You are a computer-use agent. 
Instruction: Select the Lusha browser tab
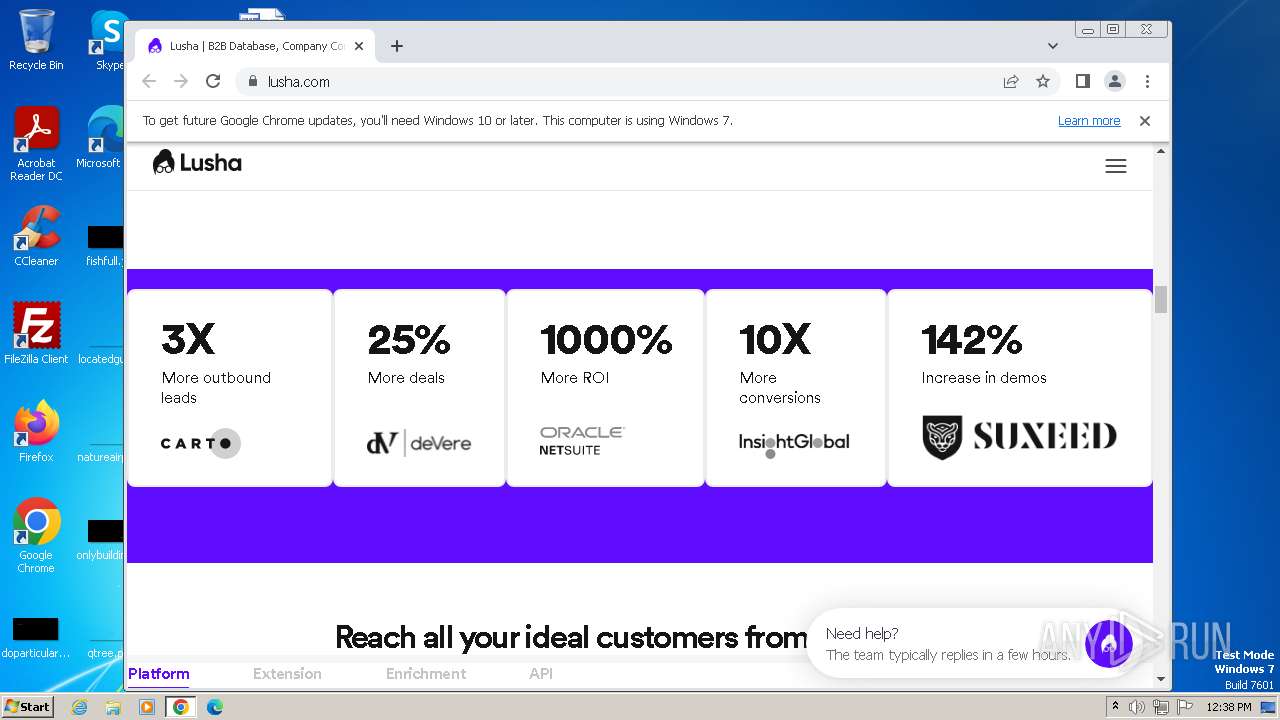[x=255, y=46]
